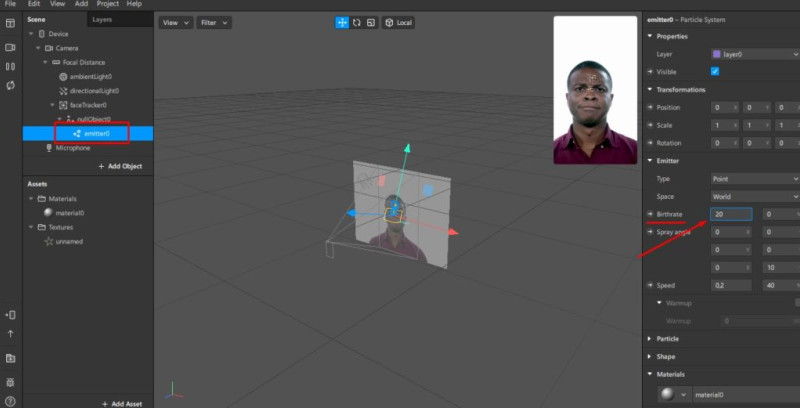Collapse the Warmup subsection
The width and height of the screenshot is (800, 408).
click(660, 303)
